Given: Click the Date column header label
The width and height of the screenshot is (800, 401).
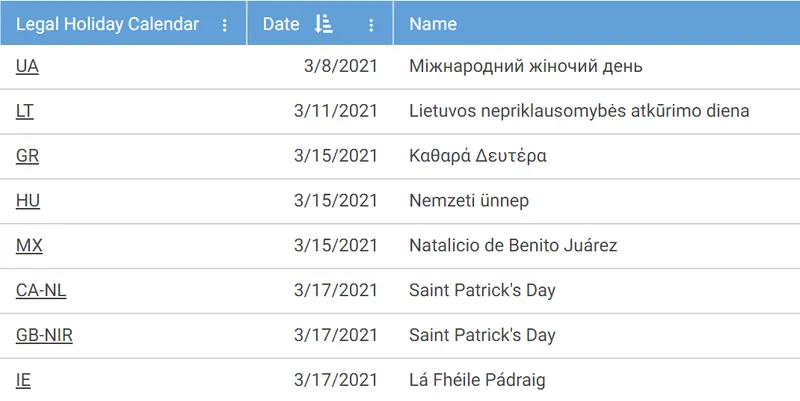Looking at the screenshot, I should [x=281, y=24].
